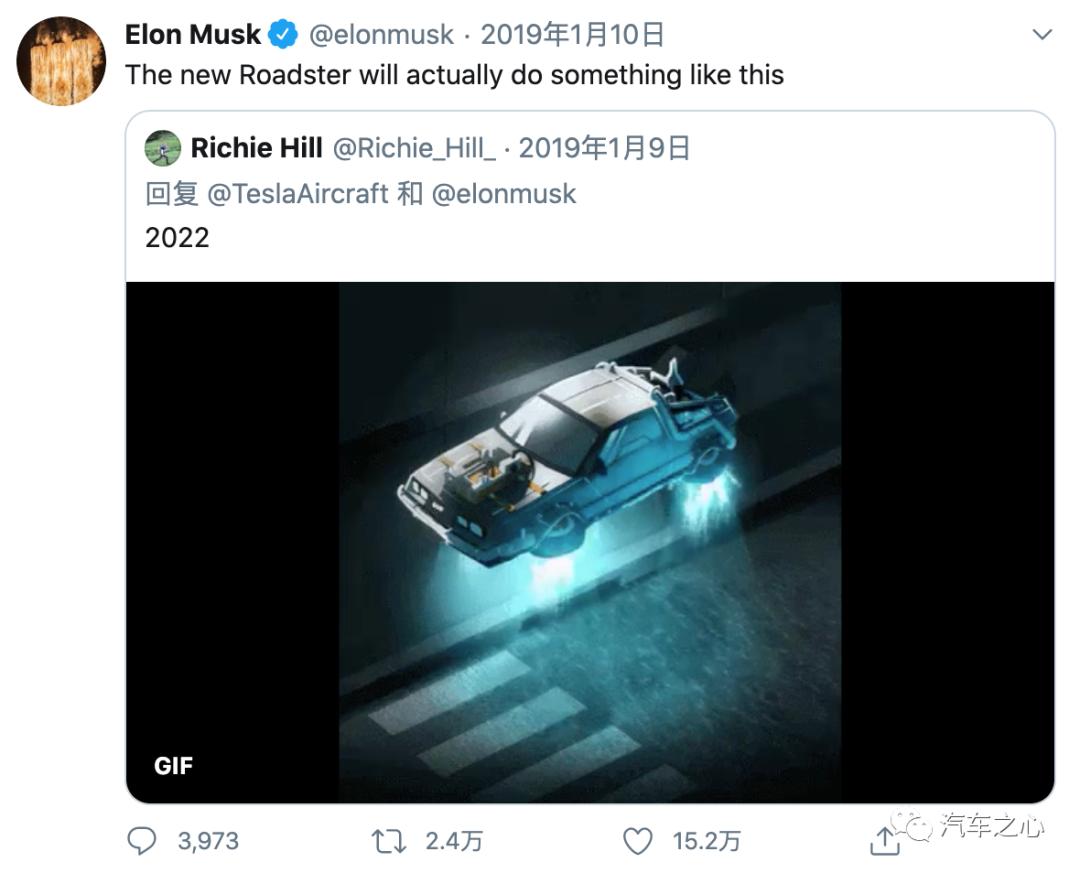Open Richie Hill's small avatar
Viewport: 1080px width, 873px height.
163,149
